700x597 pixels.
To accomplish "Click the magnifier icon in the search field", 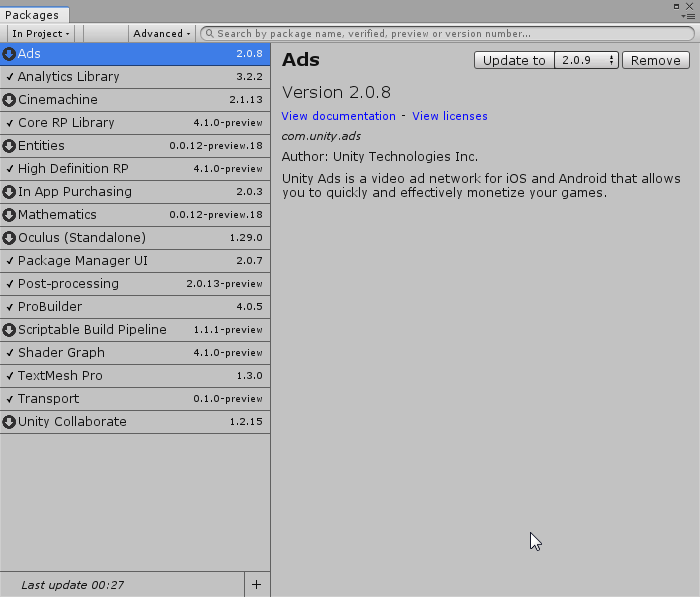I will tap(209, 33).
